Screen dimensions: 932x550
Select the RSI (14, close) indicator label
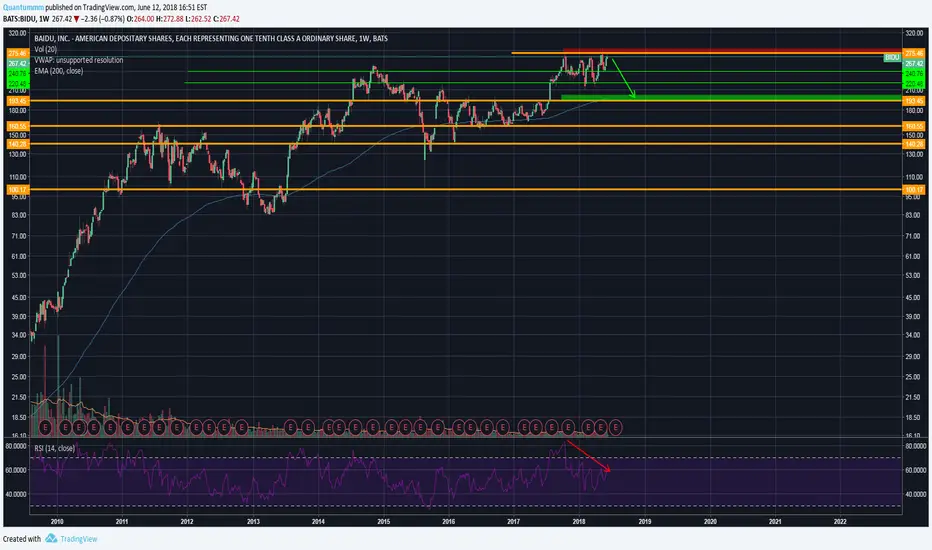[x=55, y=448]
